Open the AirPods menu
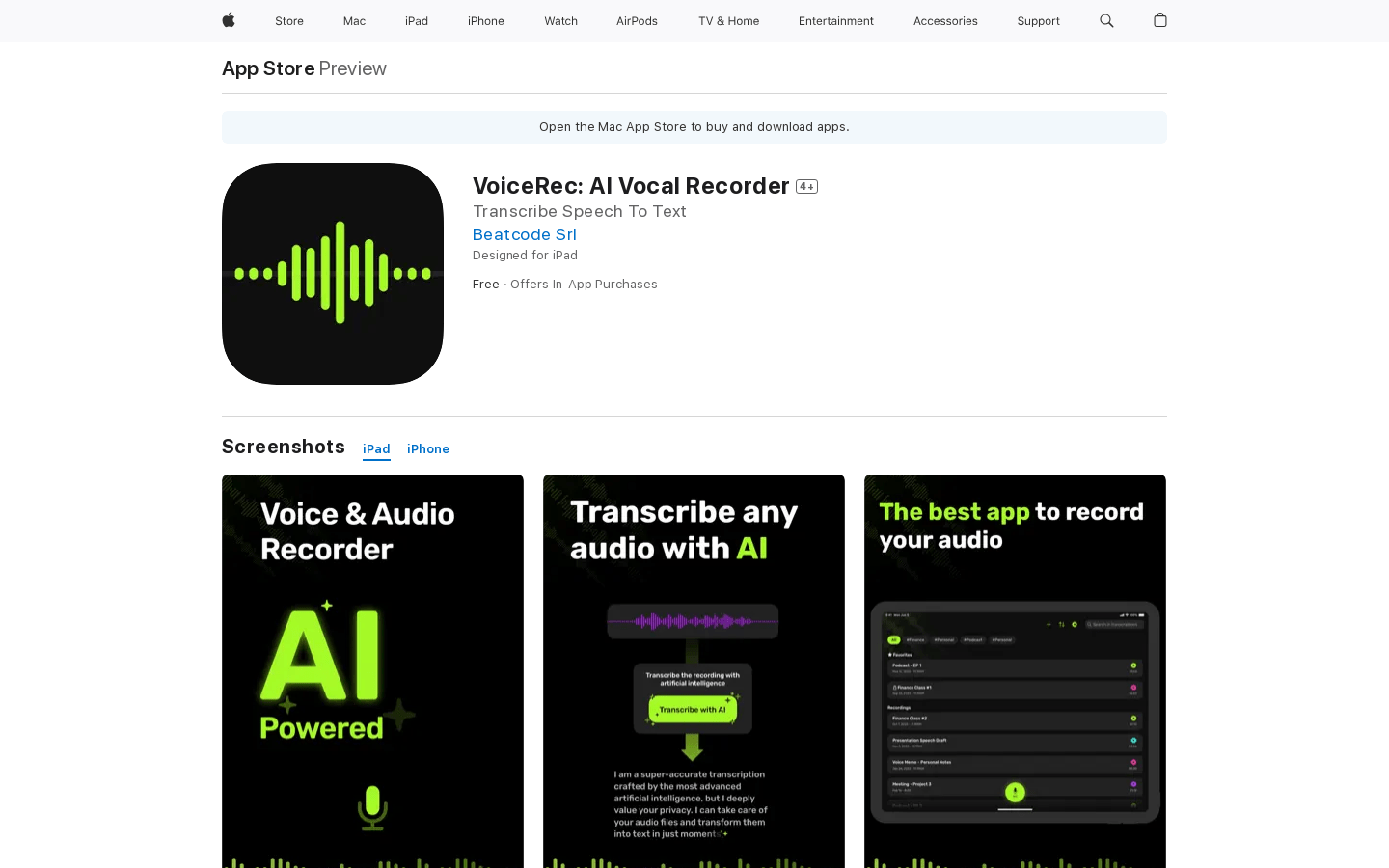Screen dimensions: 1389x868 [x=637, y=20]
